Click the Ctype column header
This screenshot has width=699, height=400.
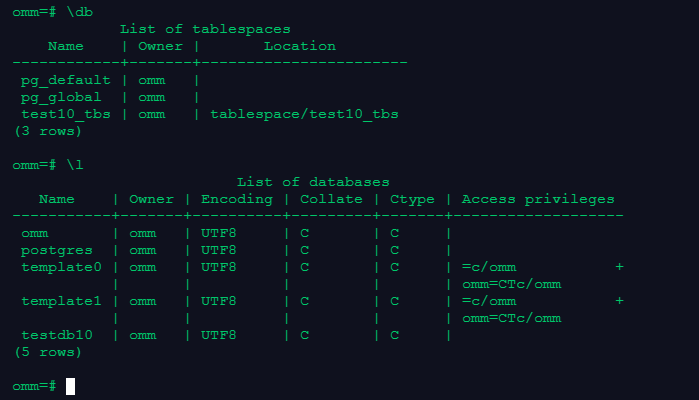(x=412, y=199)
